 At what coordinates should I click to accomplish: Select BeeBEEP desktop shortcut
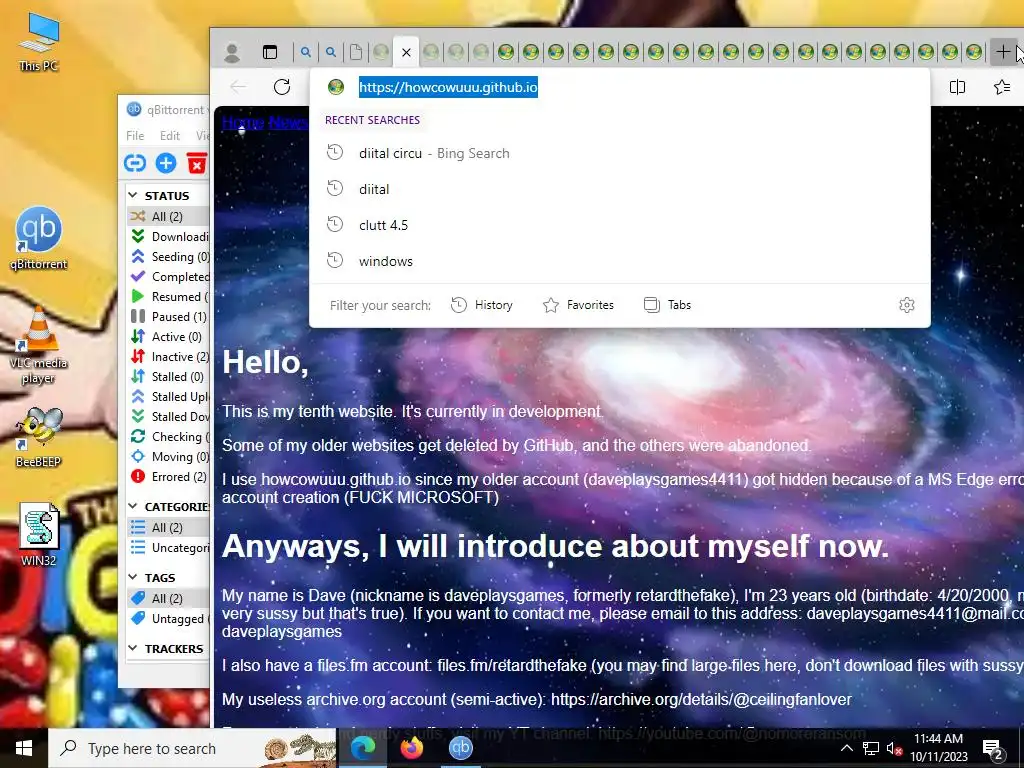coord(39,437)
